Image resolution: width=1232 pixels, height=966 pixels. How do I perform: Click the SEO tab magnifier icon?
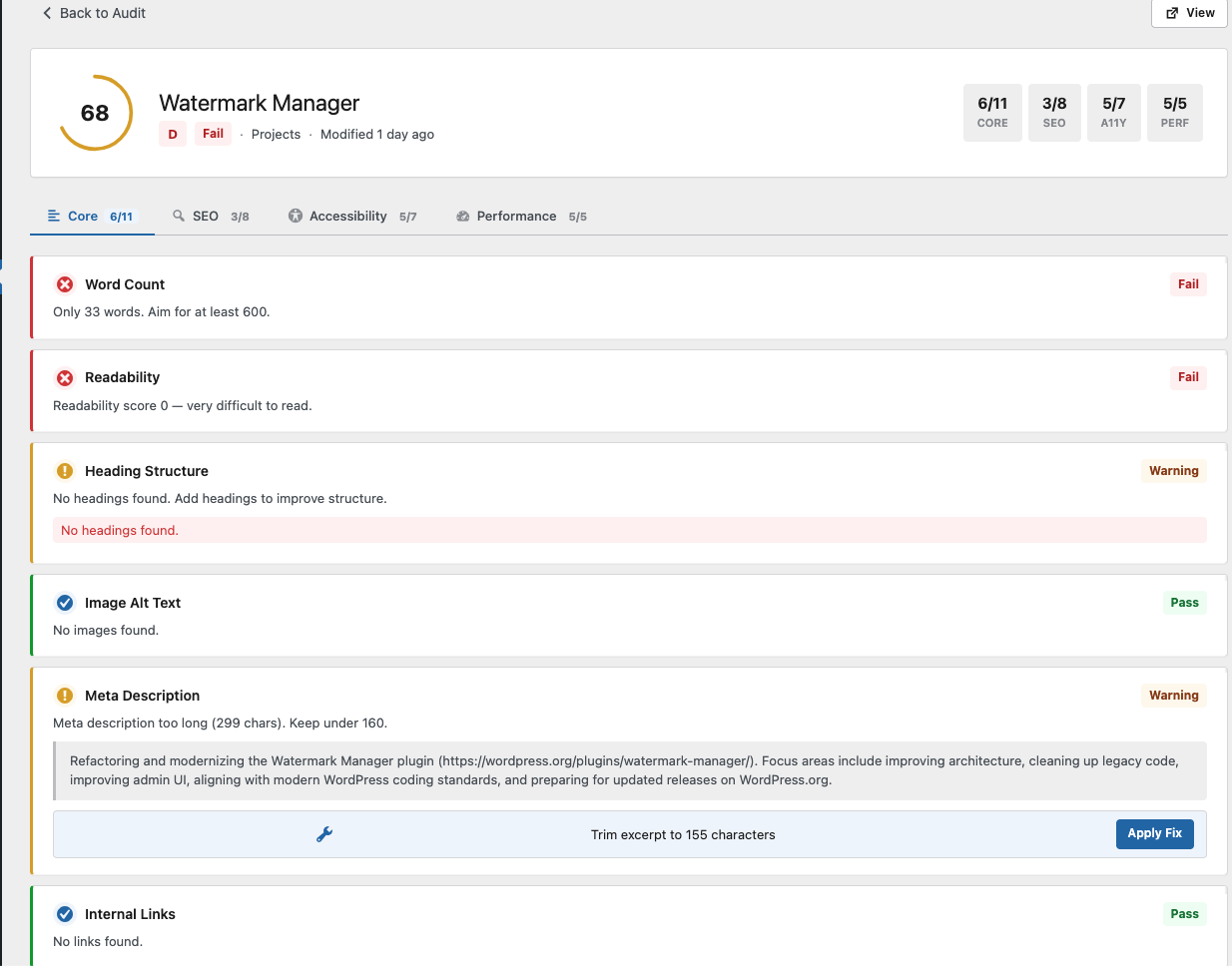tap(179, 216)
